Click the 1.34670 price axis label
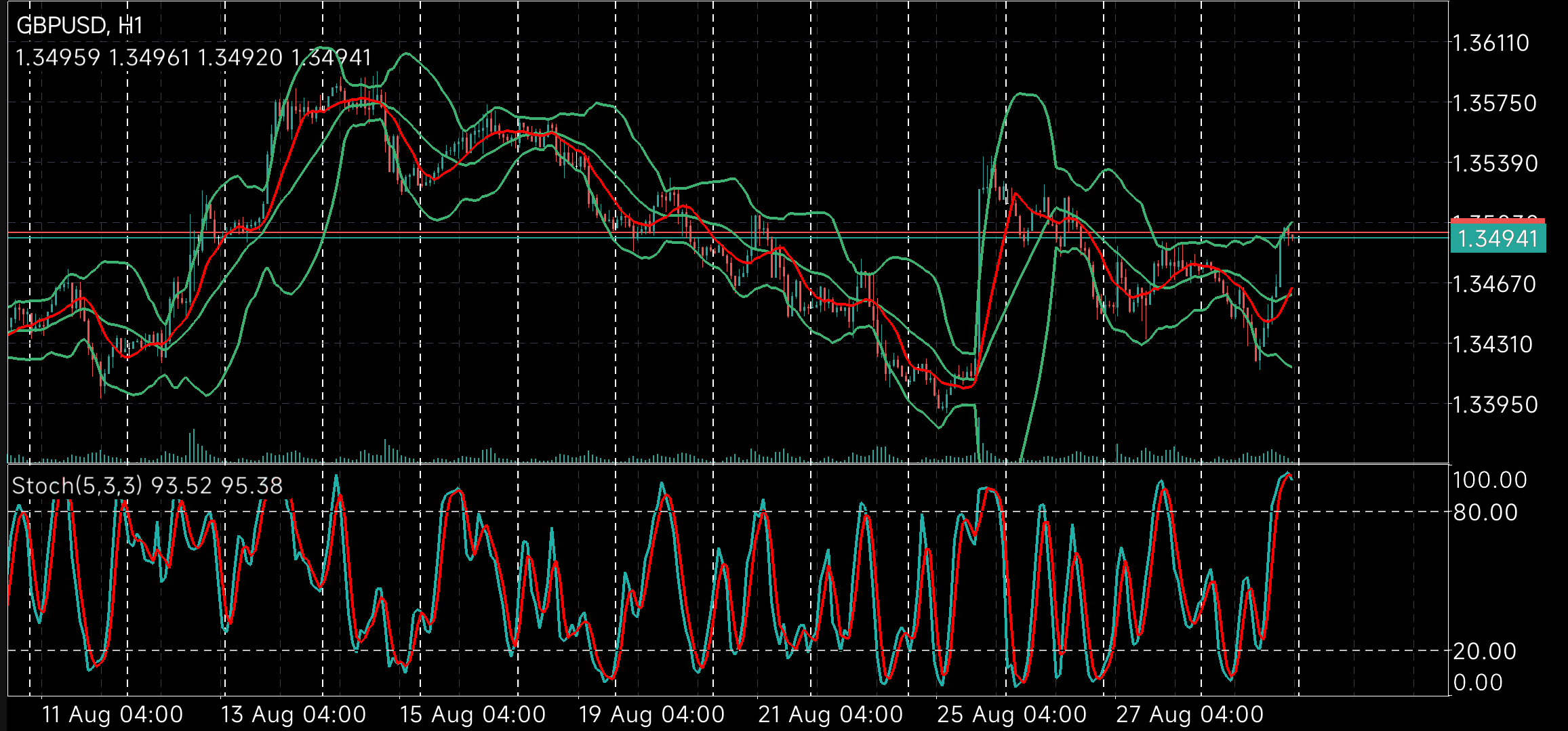 pyautogui.click(x=1494, y=284)
